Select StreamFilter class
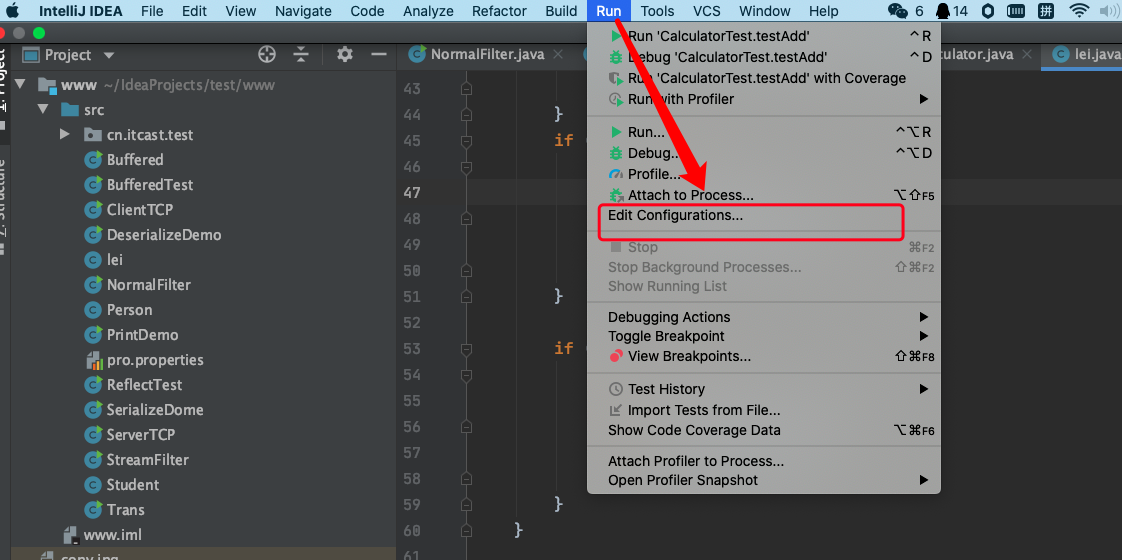Image resolution: width=1122 pixels, height=560 pixels. 147,460
